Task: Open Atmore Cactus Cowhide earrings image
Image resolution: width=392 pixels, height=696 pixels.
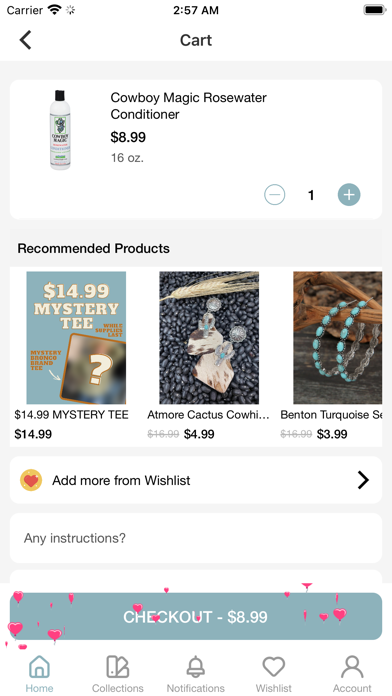Action: (x=209, y=338)
